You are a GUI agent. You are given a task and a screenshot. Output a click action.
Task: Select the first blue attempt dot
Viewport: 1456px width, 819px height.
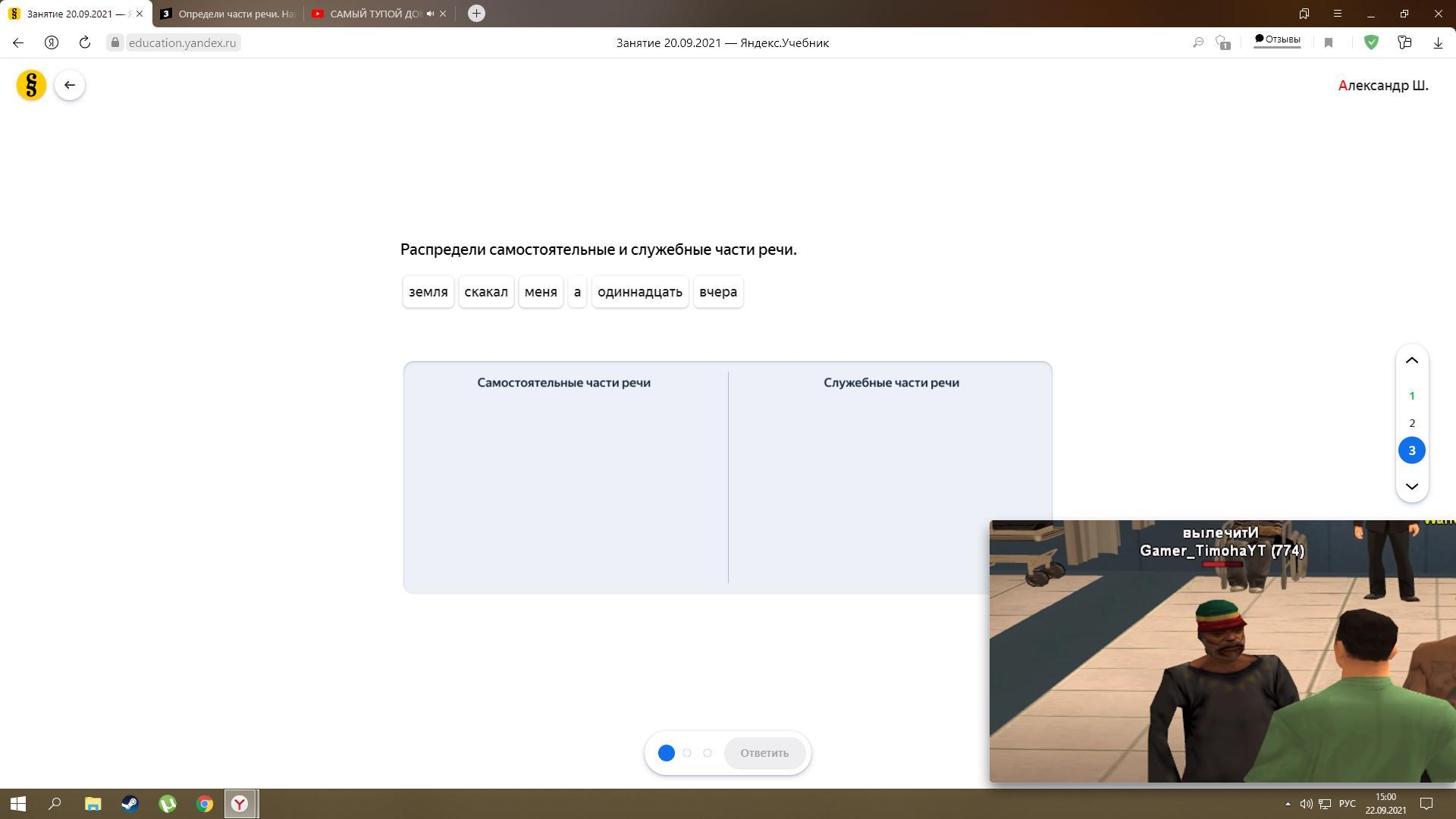pos(667,753)
